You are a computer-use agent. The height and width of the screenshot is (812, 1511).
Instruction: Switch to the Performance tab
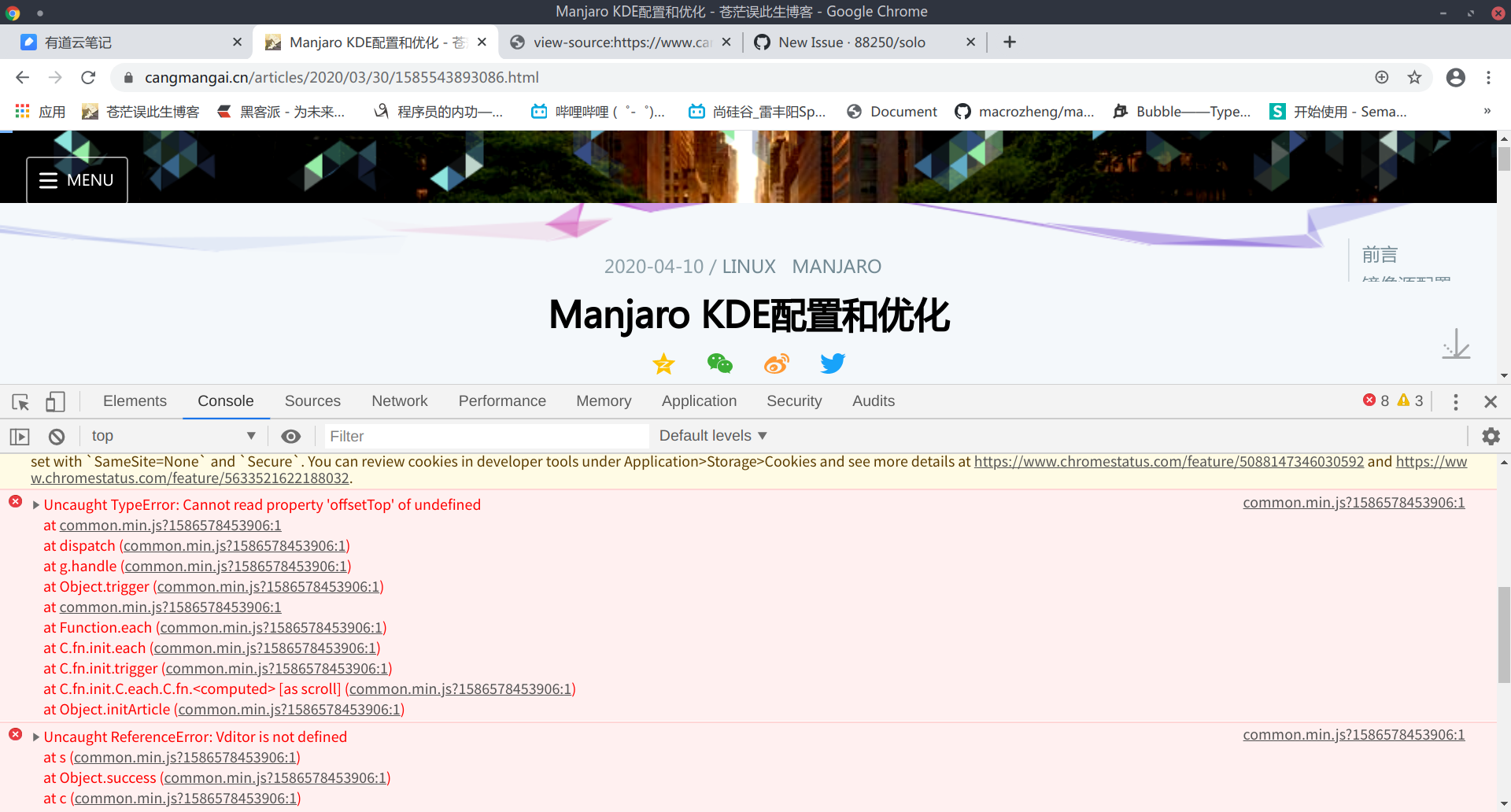click(x=502, y=401)
